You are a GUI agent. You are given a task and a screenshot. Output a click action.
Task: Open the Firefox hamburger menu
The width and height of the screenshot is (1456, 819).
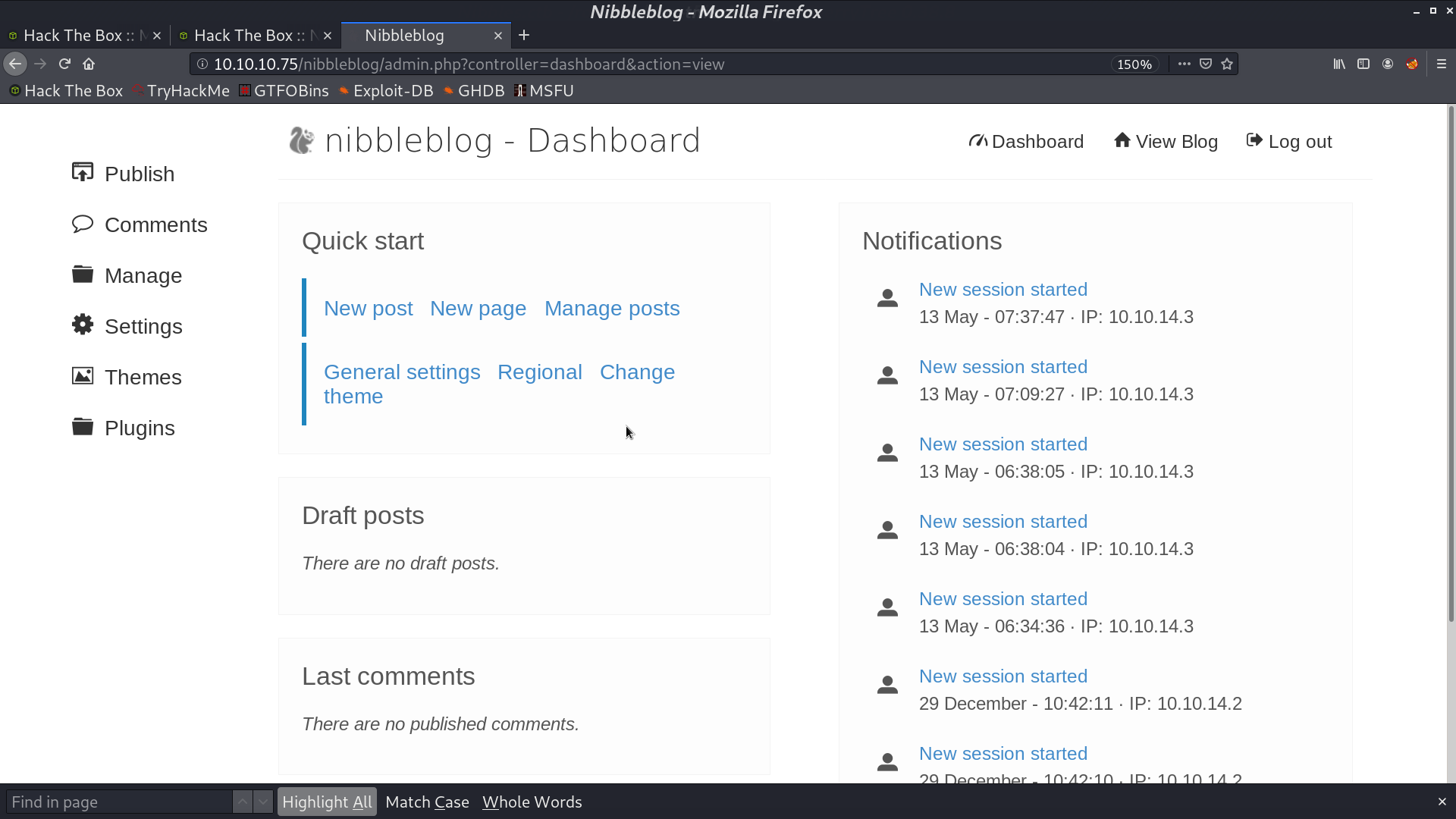pos(1442,64)
